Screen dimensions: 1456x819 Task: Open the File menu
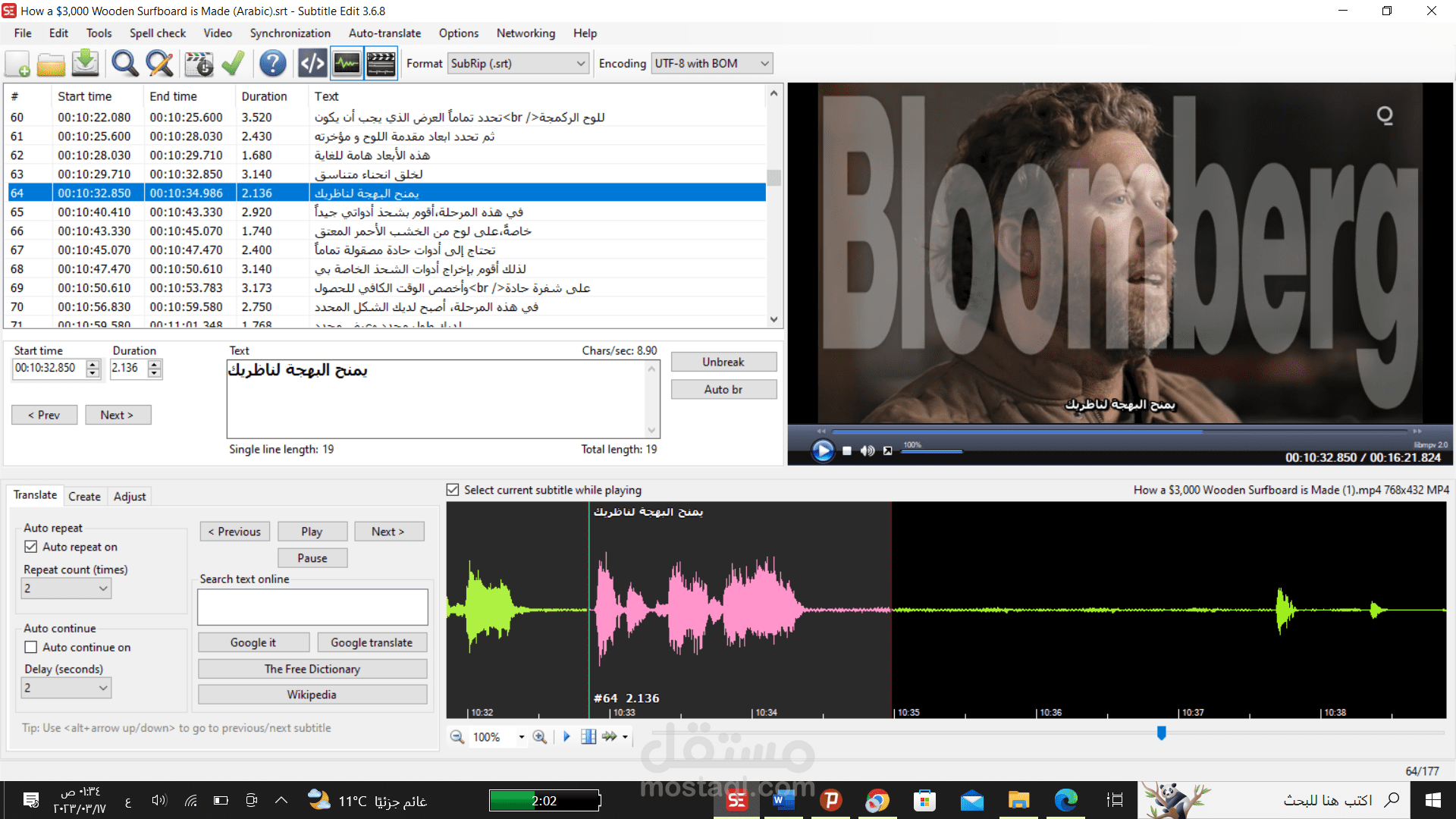tap(23, 33)
